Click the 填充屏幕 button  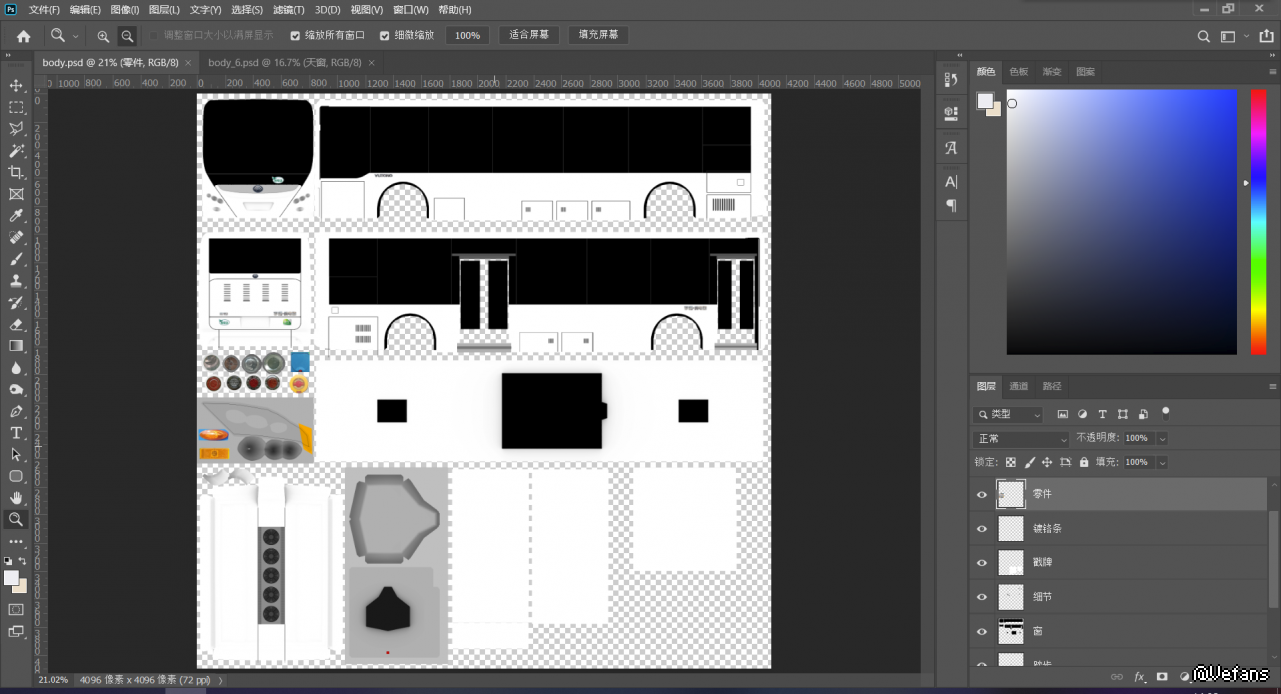pyautogui.click(x=599, y=35)
